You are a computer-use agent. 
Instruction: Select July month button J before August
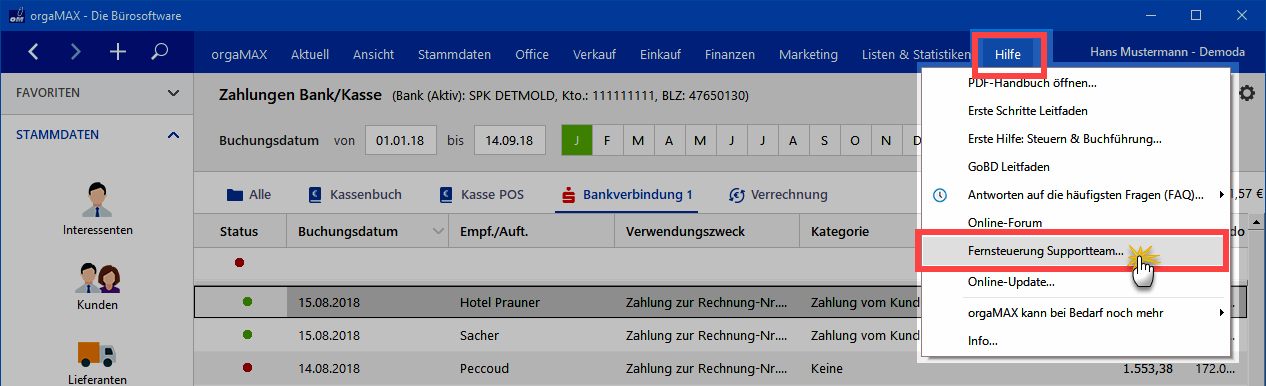(763, 141)
